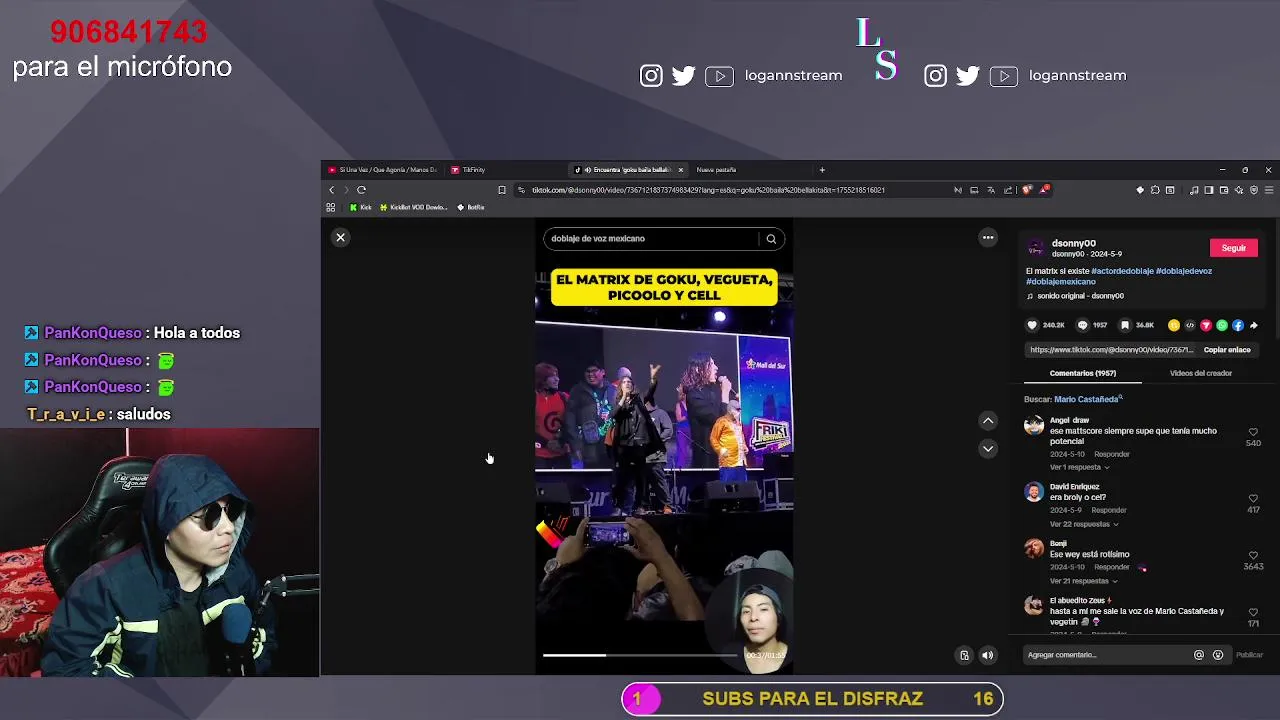This screenshot has width=1280, height=720.
Task: Open the apps grid icon in bookmarks bar
Action: (331, 207)
